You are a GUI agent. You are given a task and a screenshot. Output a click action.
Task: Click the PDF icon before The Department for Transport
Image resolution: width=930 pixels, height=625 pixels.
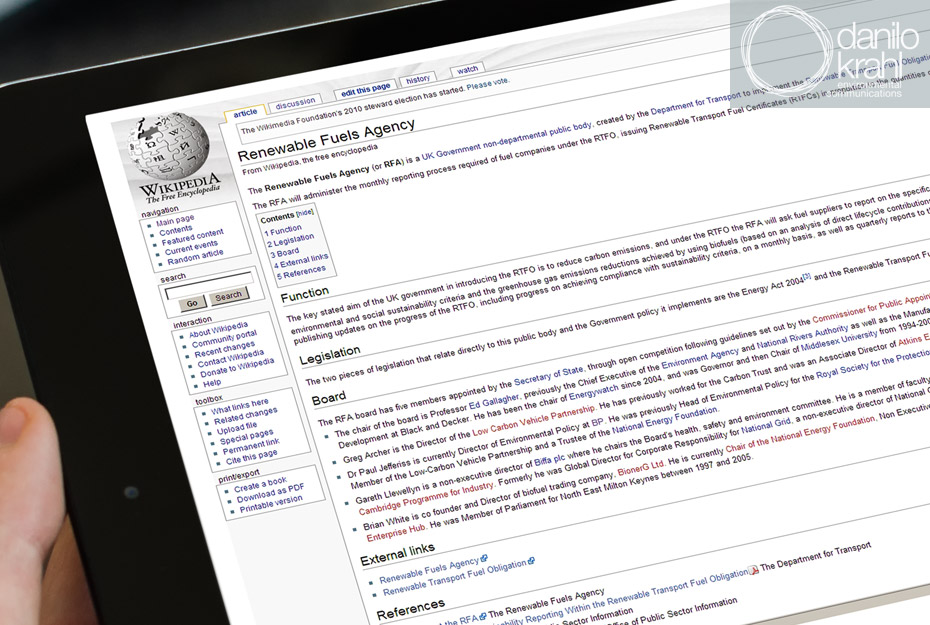(x=753, y=570)
